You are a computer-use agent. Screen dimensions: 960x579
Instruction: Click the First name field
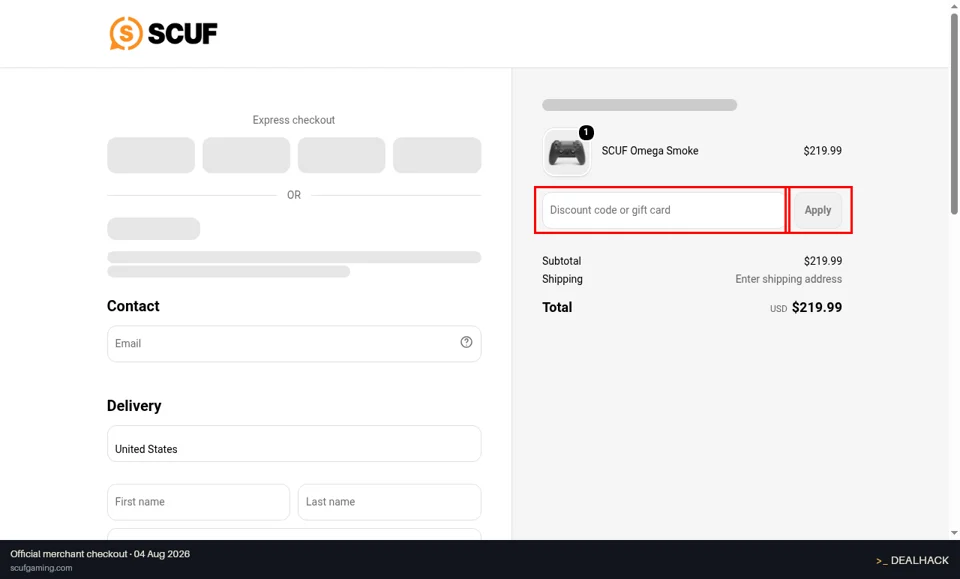pos(198,502)
